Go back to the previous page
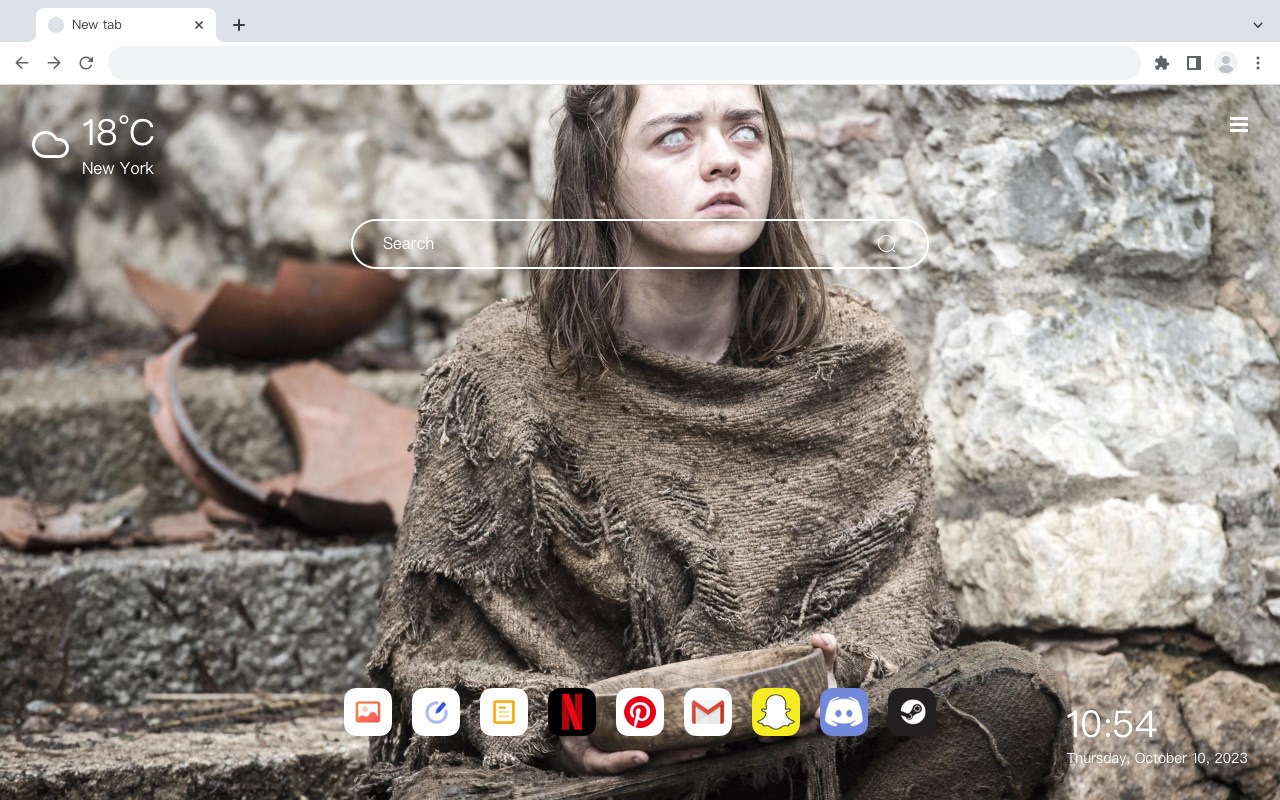Screen dimensions: 1280x800 [x=22, y=63]
